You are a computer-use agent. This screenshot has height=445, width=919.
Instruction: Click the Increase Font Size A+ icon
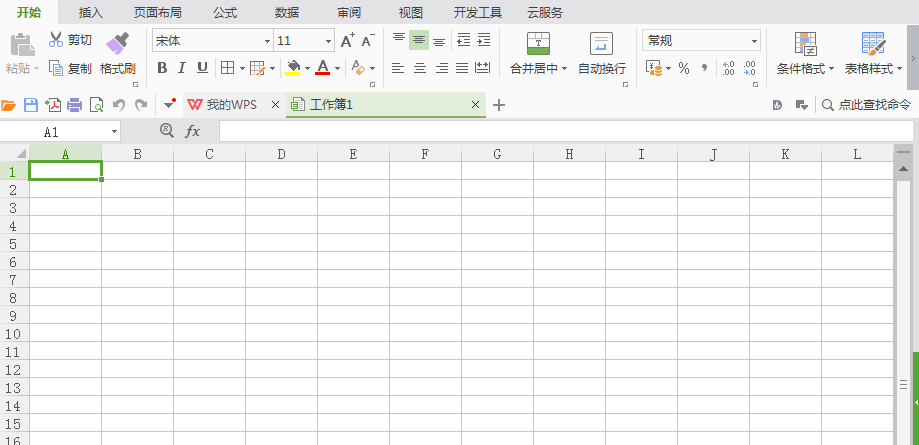pyautogui.click(x=347, y=41)
